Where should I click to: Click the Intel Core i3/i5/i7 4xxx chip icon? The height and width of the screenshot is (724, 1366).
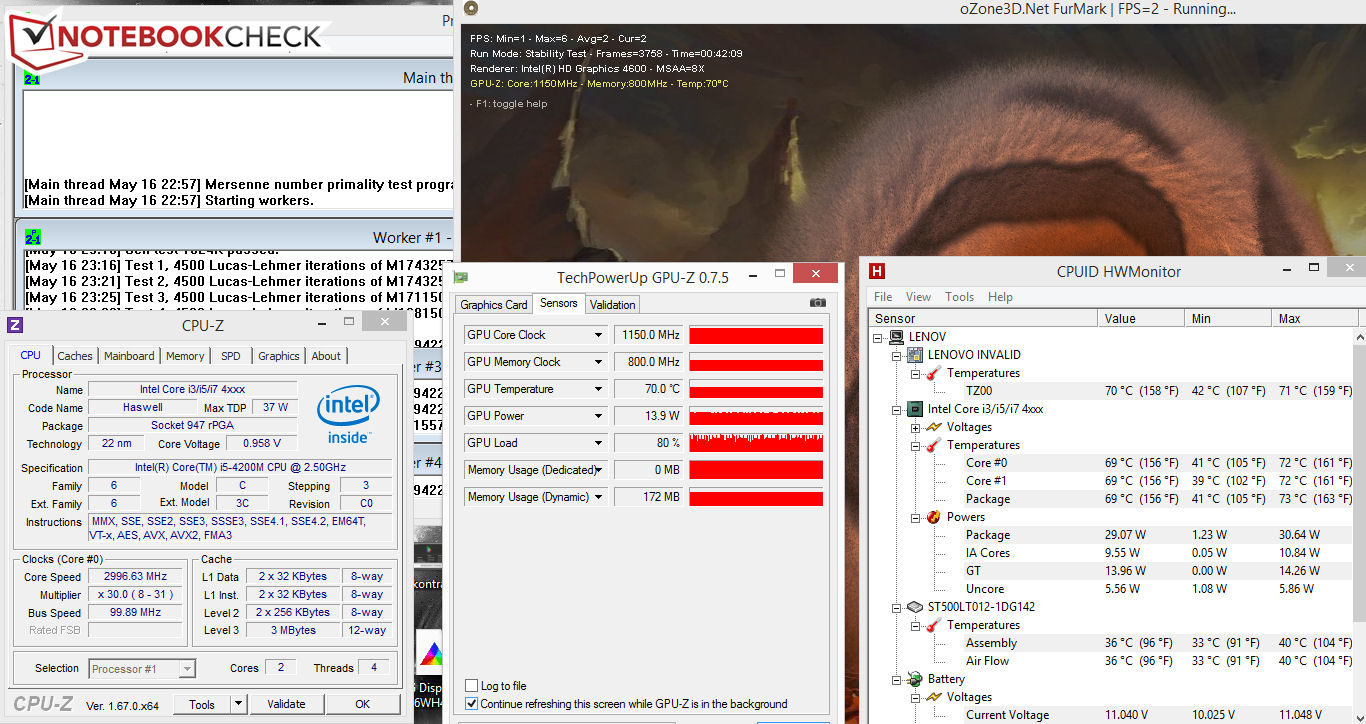point(914,409)
